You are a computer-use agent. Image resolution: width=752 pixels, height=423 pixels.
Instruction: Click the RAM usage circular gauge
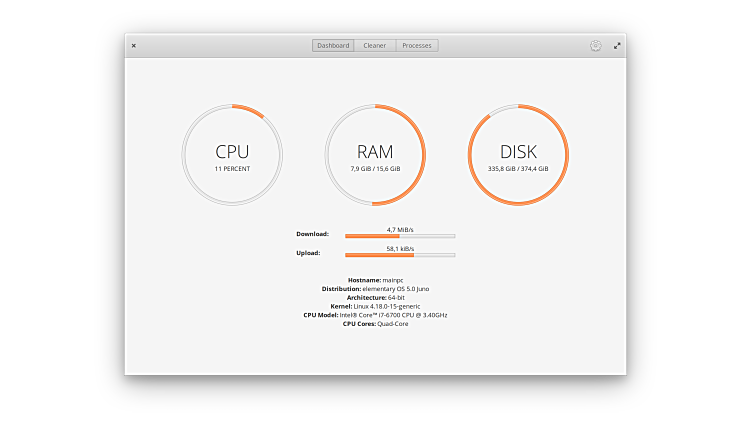[375, 155]
